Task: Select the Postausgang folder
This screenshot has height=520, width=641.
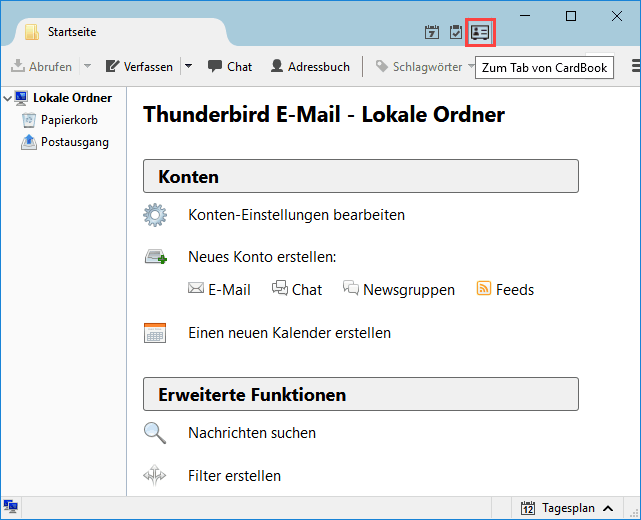Action: coord(75,142)
